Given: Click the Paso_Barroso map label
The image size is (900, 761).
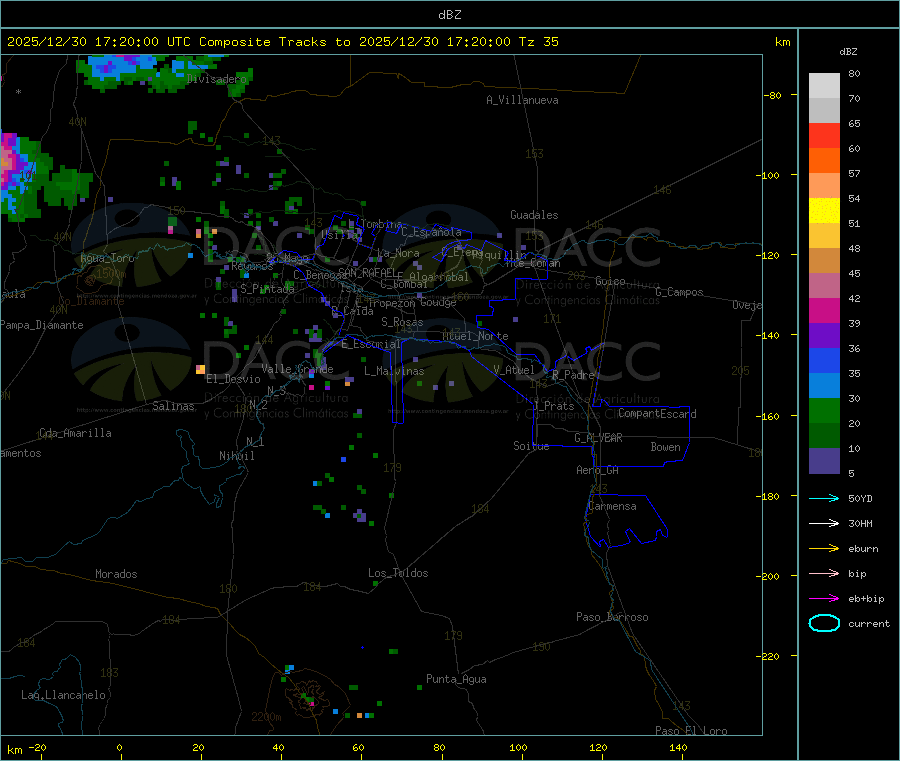Looking at the screenshot, I should coord(612,617).
